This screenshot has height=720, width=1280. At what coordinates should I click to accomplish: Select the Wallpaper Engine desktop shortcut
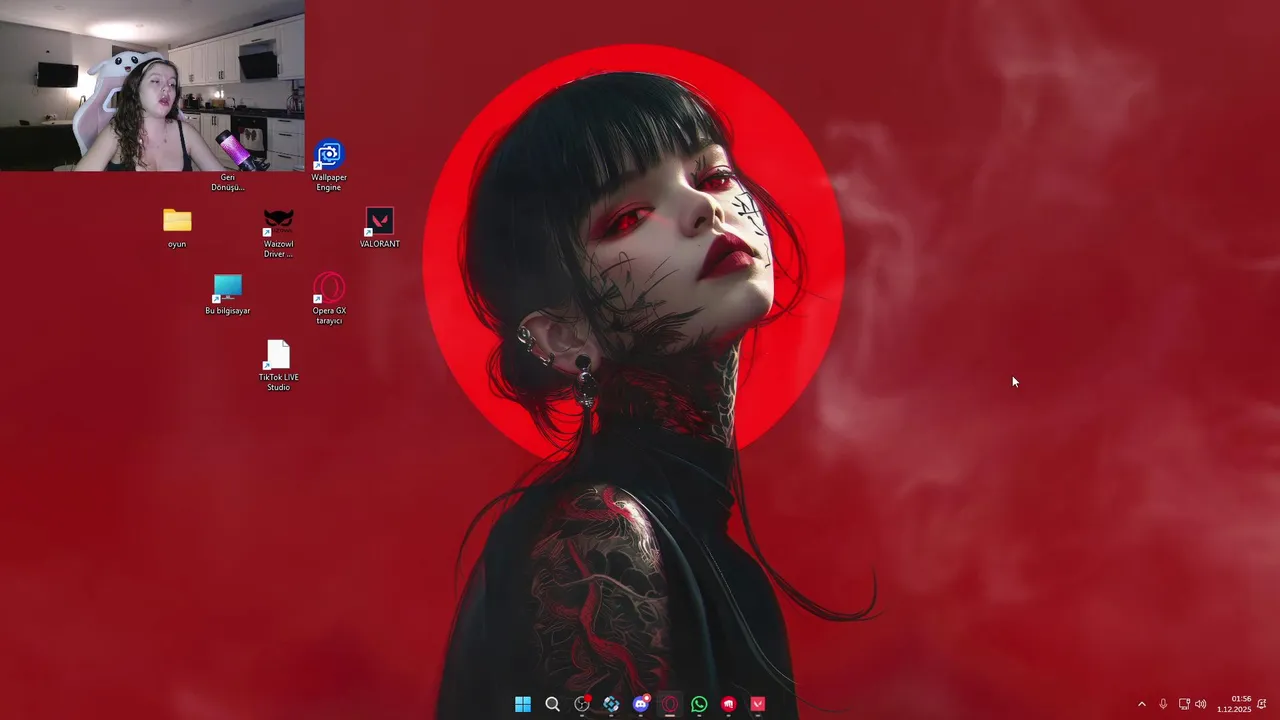329,165
